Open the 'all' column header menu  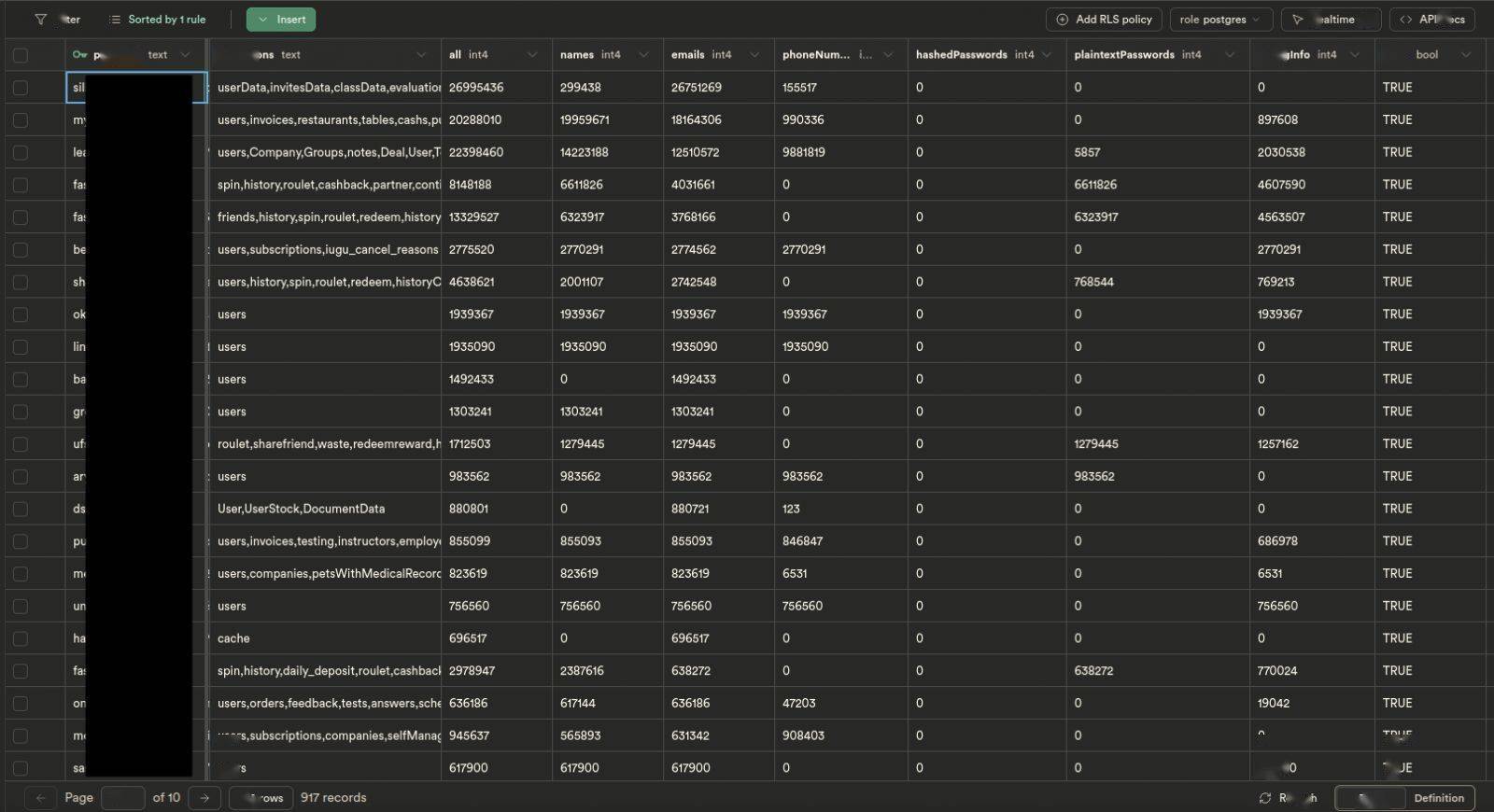coord(532,55)
